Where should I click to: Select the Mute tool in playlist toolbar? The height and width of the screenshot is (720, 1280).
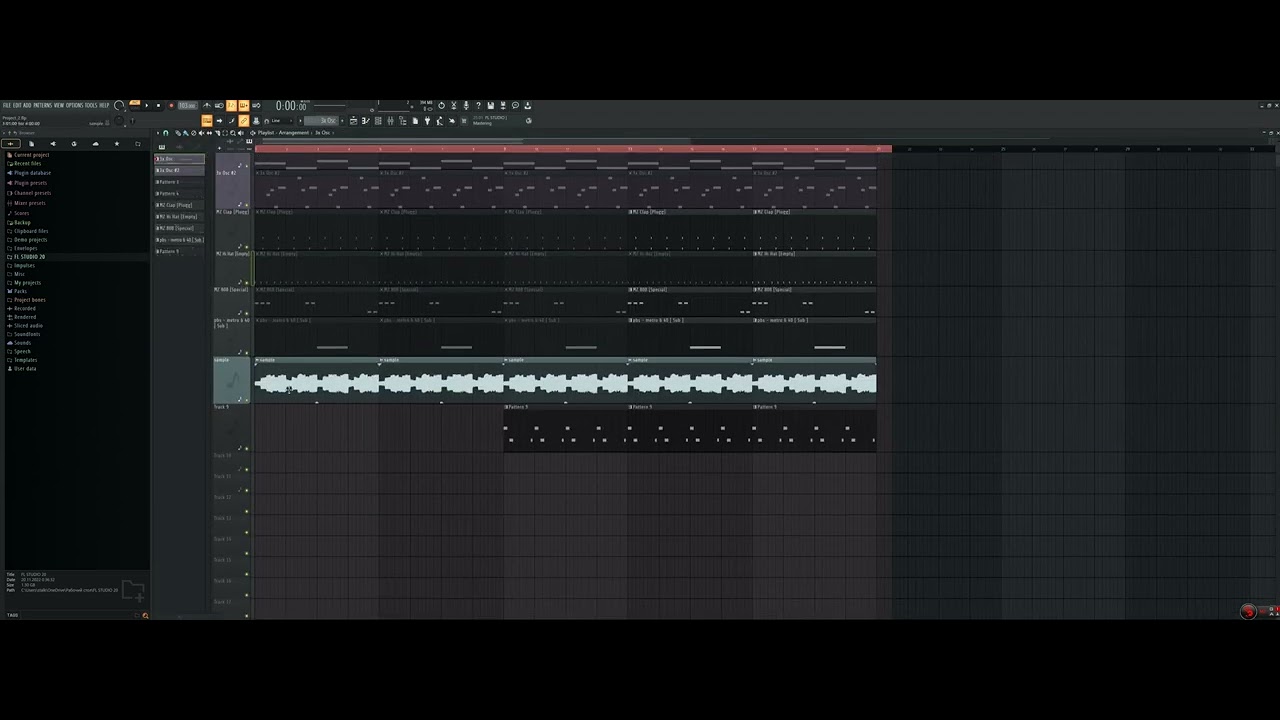(x=201, y=133)
